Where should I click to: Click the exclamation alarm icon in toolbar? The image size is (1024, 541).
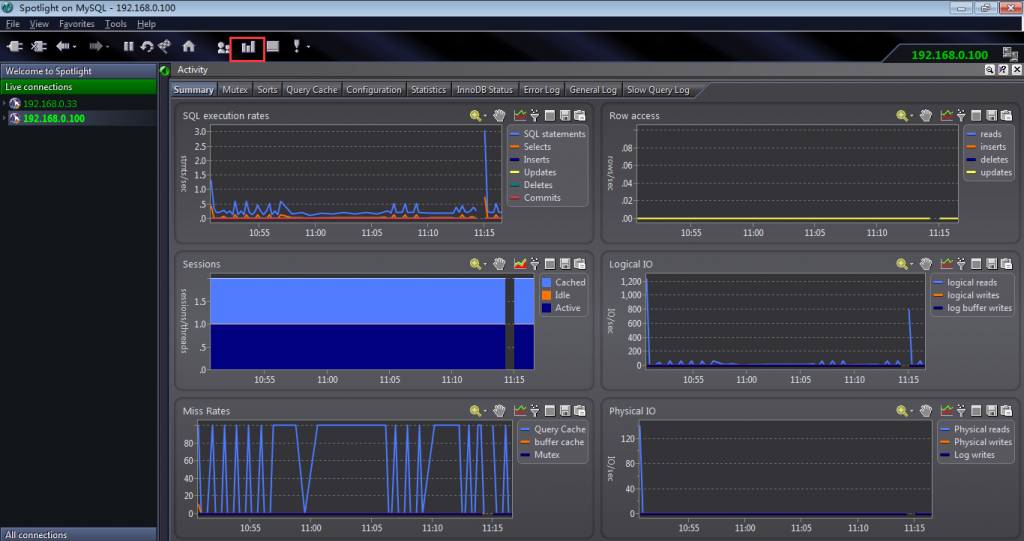pyautogui.click(x=296, y=46)
